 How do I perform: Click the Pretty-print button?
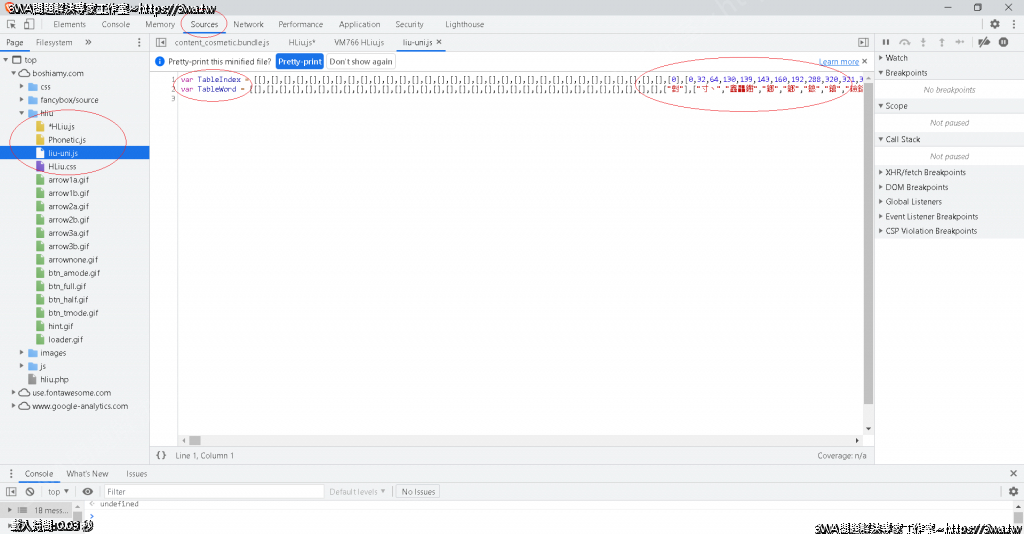tap(299, 61)
